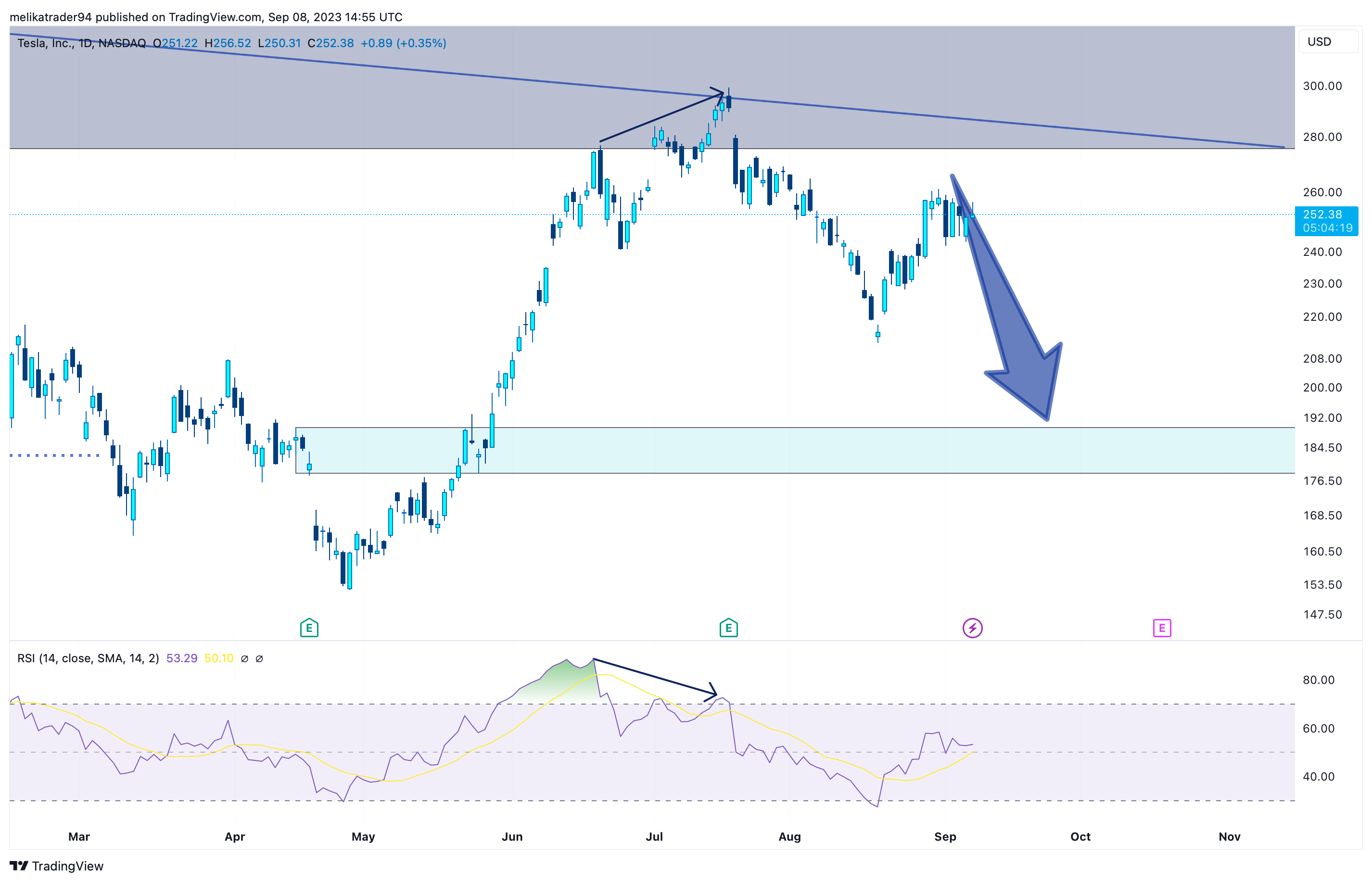Click the Apr label on time axis

pos(235,836)
